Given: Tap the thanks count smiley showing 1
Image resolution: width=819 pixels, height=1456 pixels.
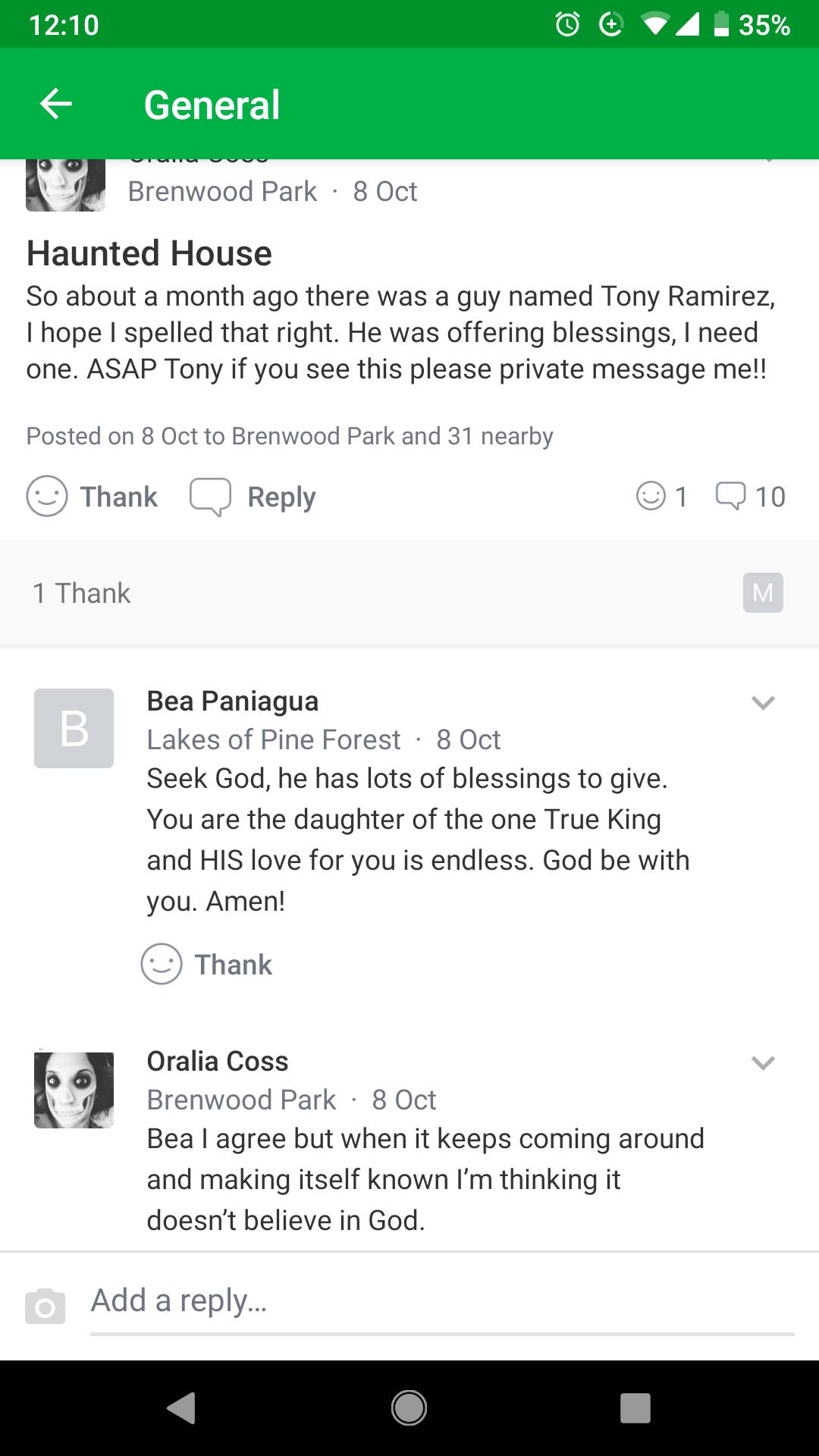Looking at the screenshot, I should pyautogui.click(x=661, y=497).
